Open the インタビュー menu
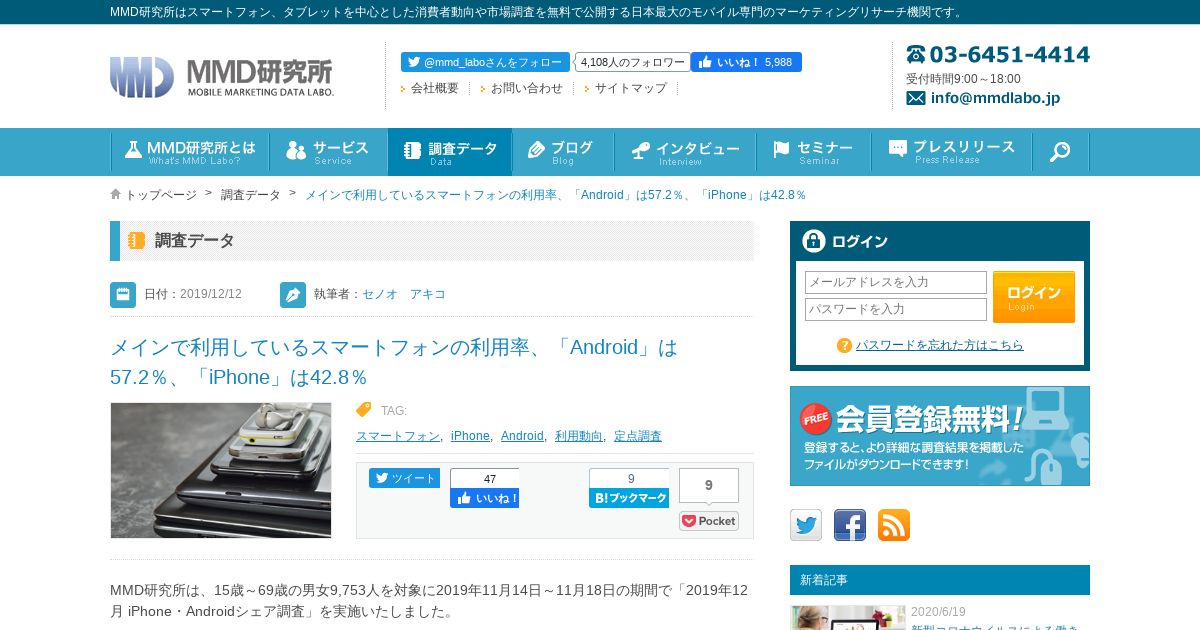This screenshot has height=630, width=1200. pos(685,152)
